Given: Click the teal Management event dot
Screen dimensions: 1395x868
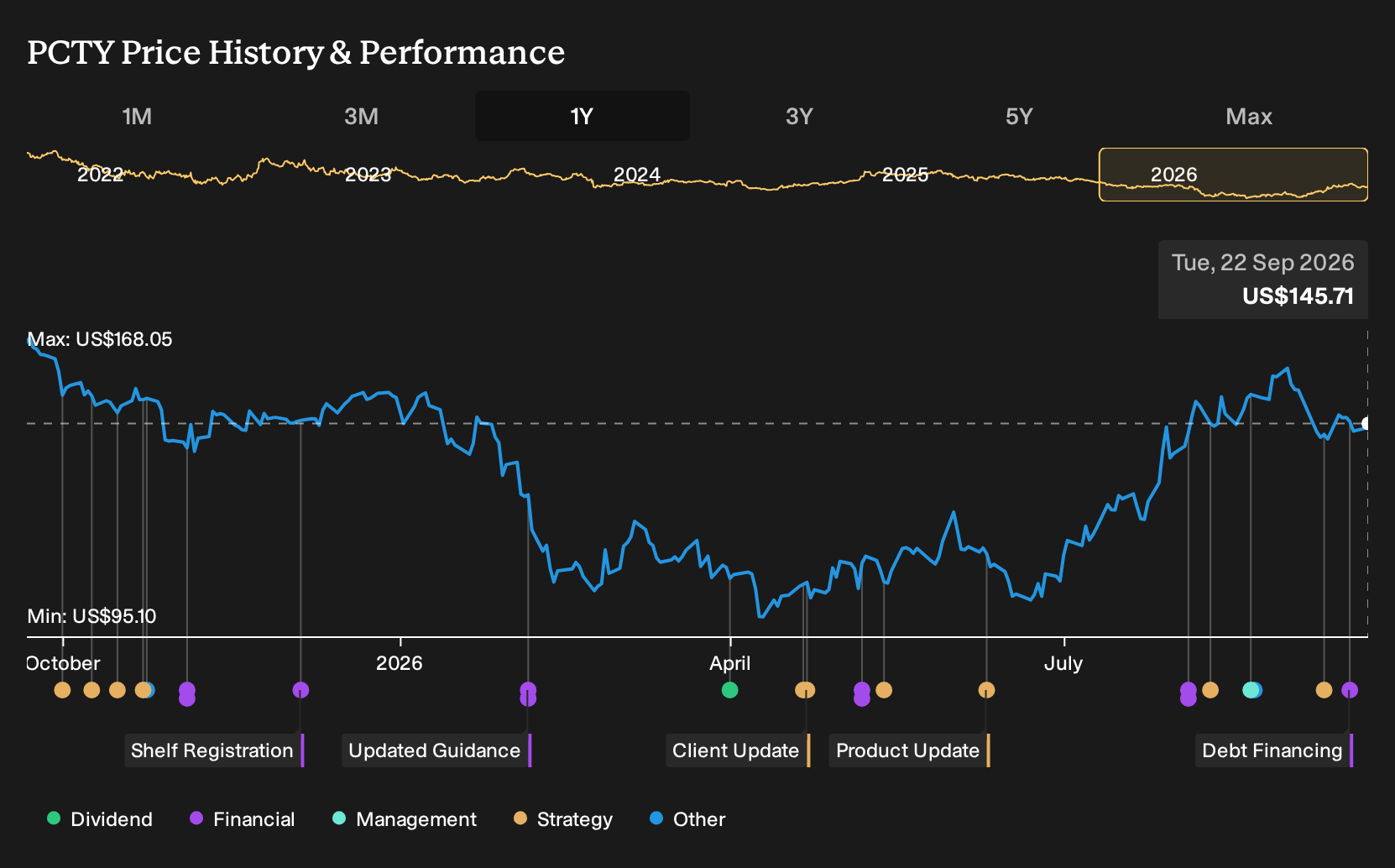Looking at the screenshot, I should pyautogui.click(x=1251, y=690).
